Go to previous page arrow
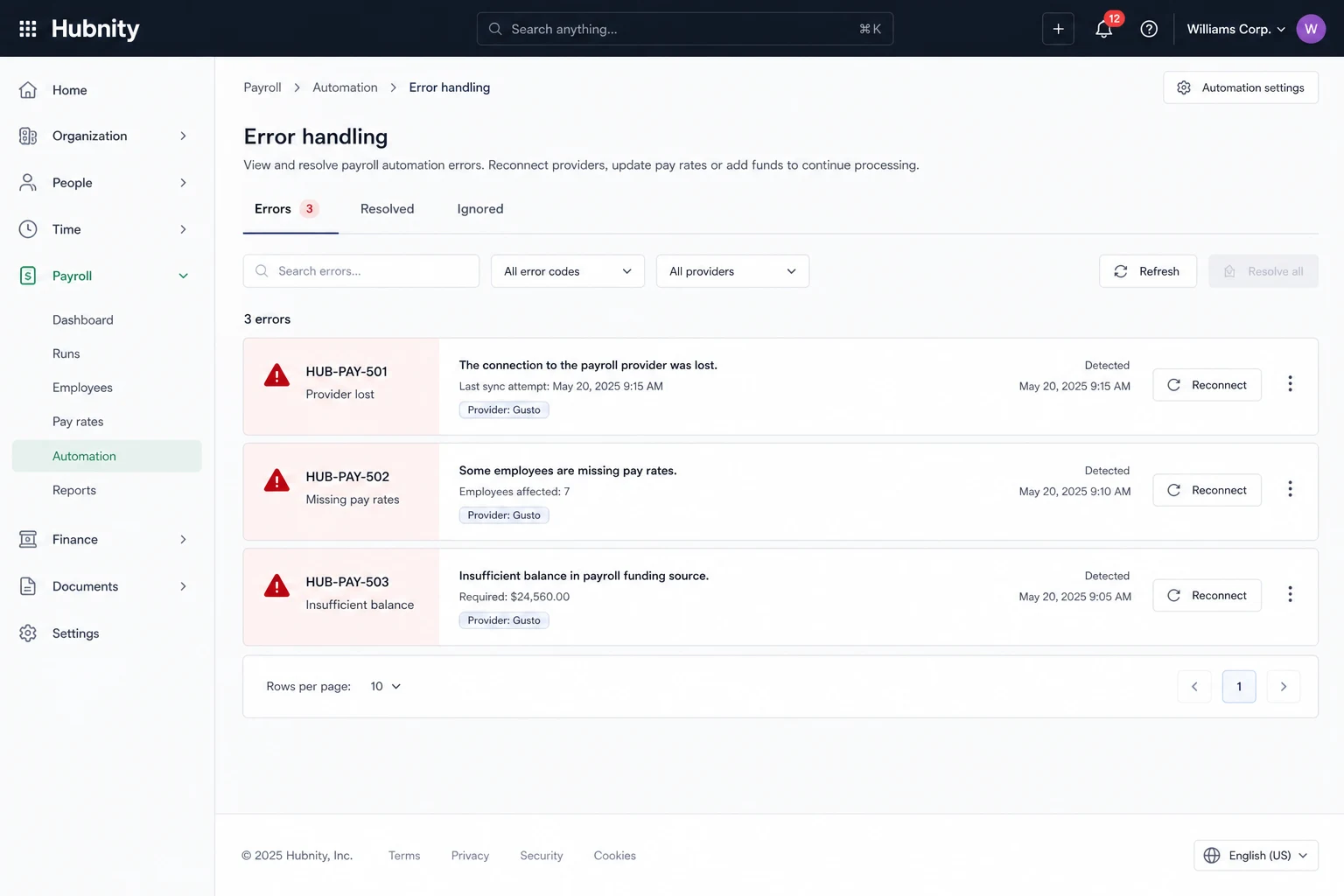1344x896 pixels. pyautogui.click(x=1194, y=686)
